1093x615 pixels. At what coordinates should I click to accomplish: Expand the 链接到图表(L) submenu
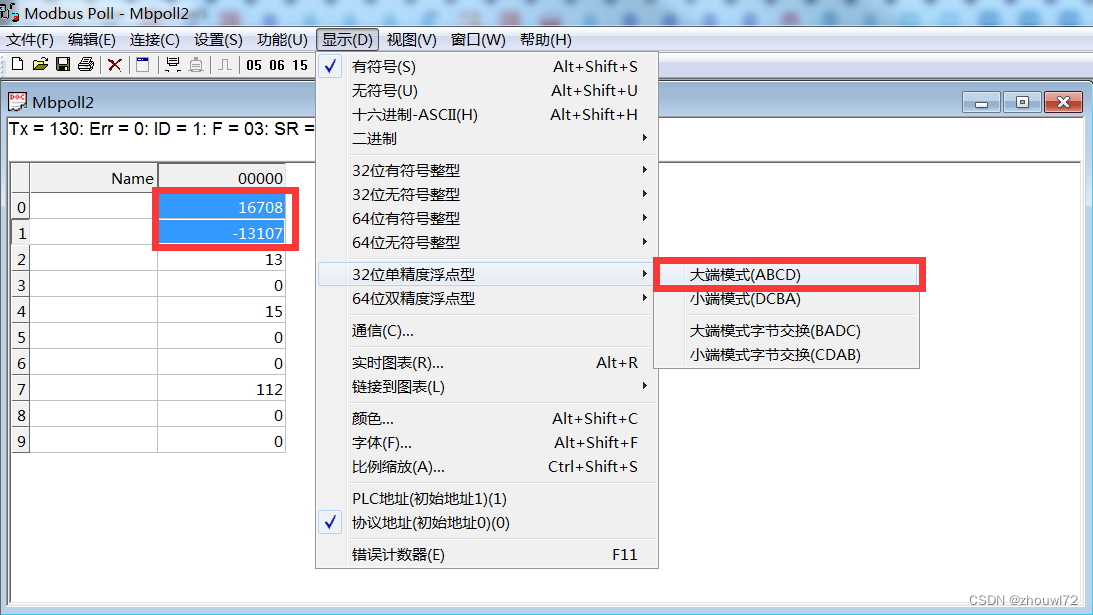click(487, 386)
